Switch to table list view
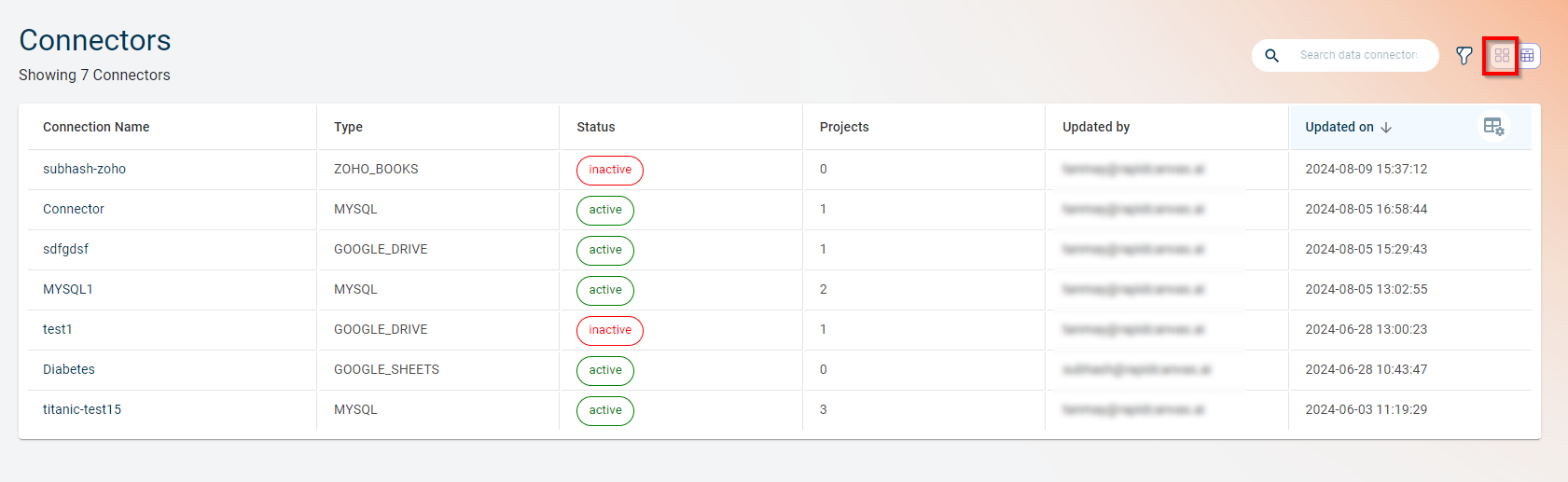Image resolution: width=1568 pixels, height=482 pixels. click(x=1527, y=56)
